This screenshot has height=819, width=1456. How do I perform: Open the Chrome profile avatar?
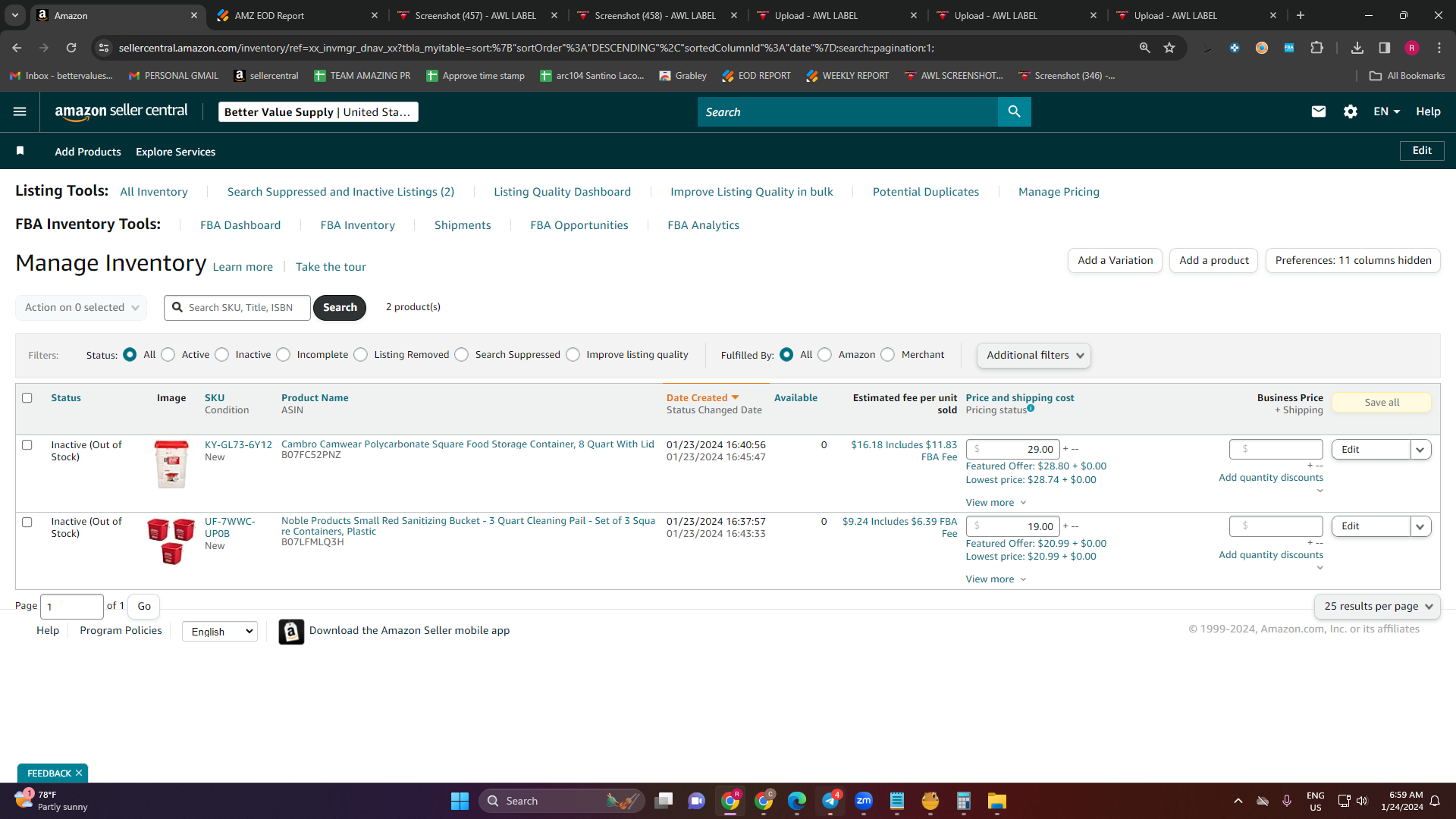click(x=1412, y=48)
